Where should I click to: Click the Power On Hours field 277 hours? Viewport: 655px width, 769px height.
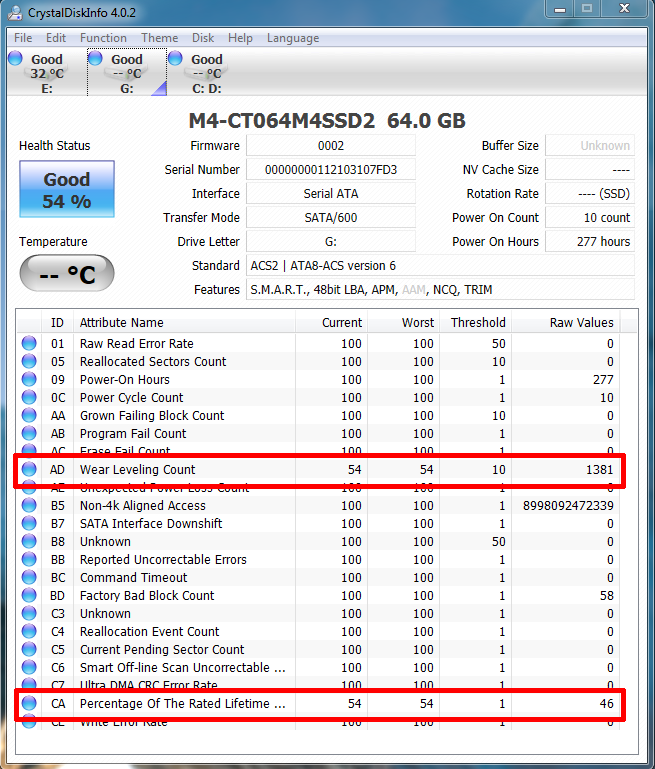click(x=590, y=242)
